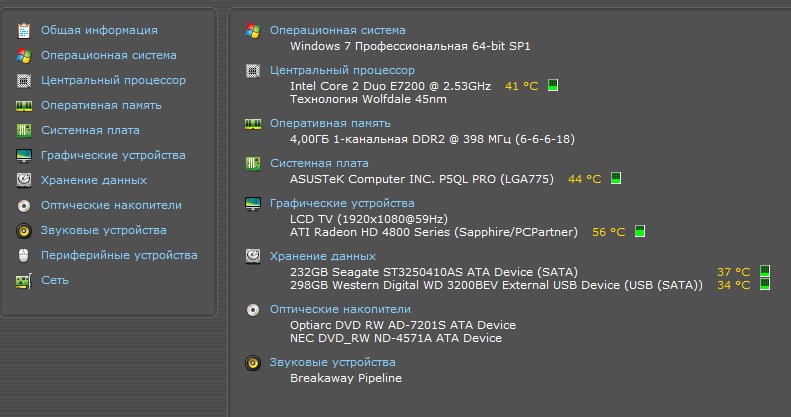Click the green indicator beside GPU 56 °C
This screenshot has height=417, width=791.
[x=640, y=231]
